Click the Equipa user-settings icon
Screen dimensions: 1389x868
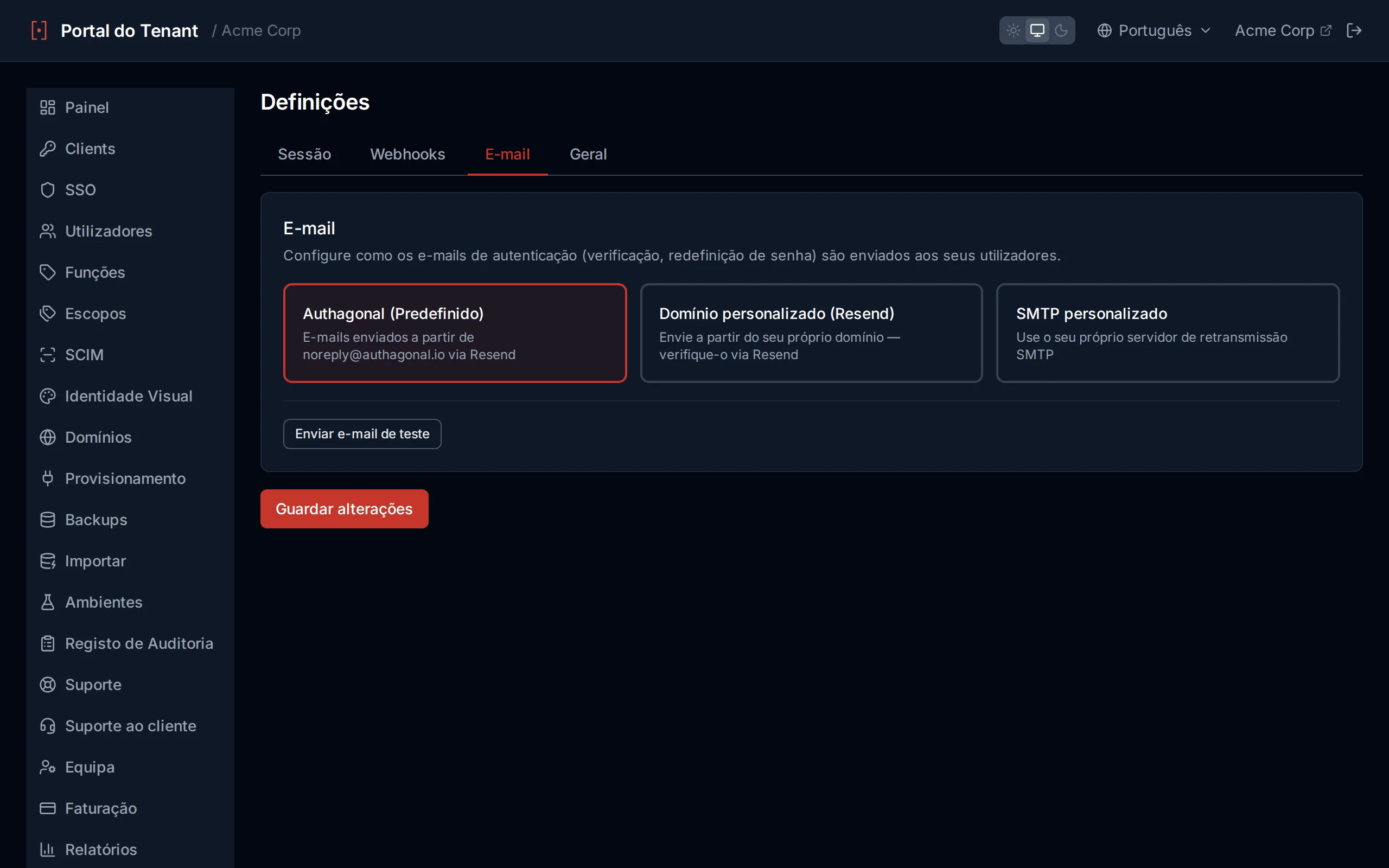point(48,767)
